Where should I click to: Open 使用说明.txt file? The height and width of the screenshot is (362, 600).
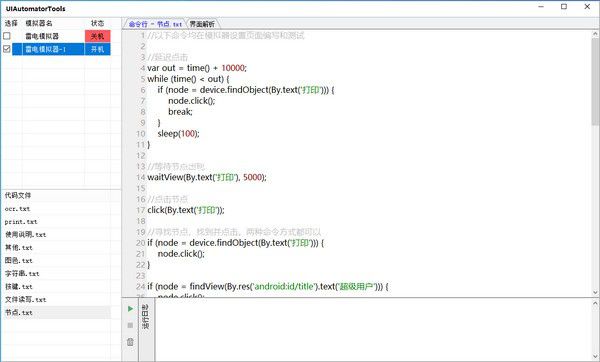click(x=25, y=235)
